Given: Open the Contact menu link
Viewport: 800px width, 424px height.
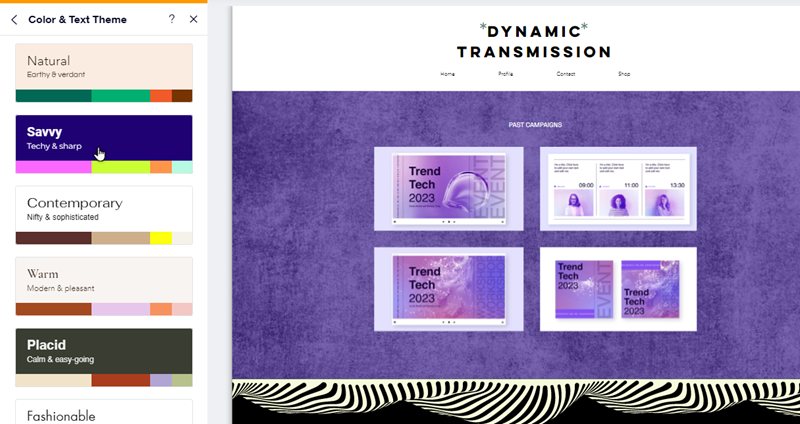Looking at the screenshot, I should (x=566, y=74).
